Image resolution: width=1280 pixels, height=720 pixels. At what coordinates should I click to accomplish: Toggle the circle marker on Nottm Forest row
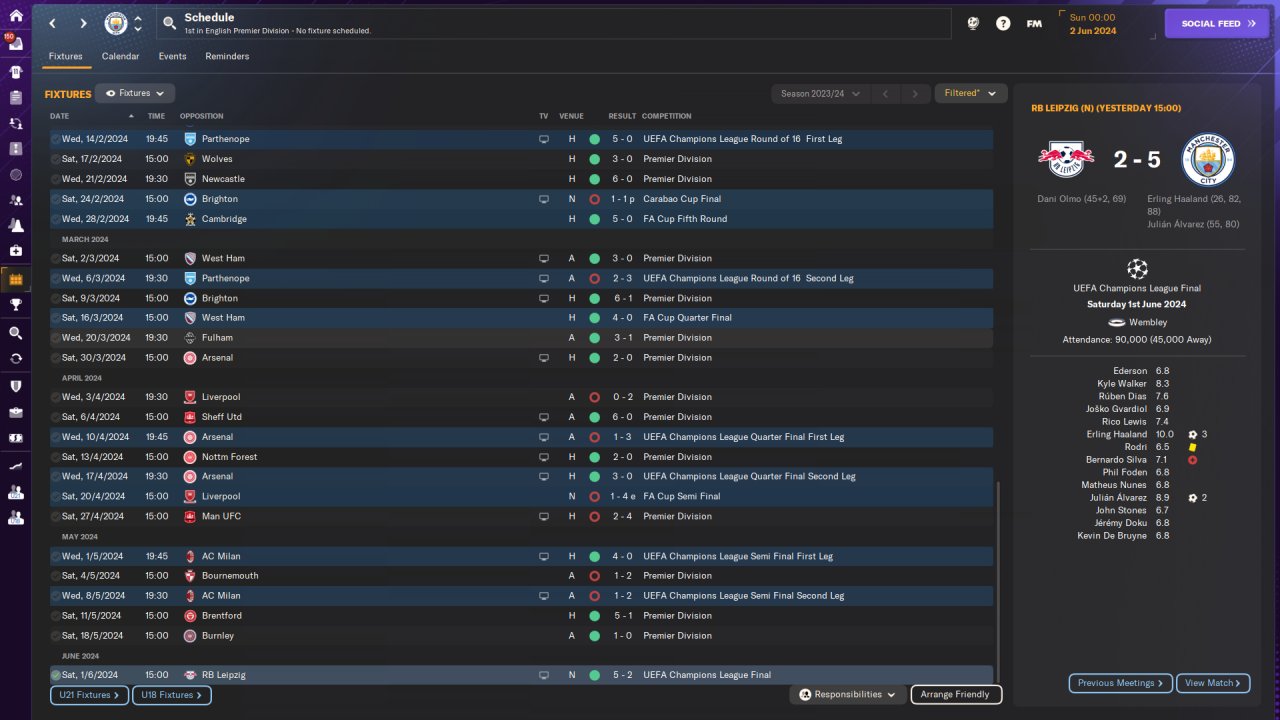click(55, 457)
